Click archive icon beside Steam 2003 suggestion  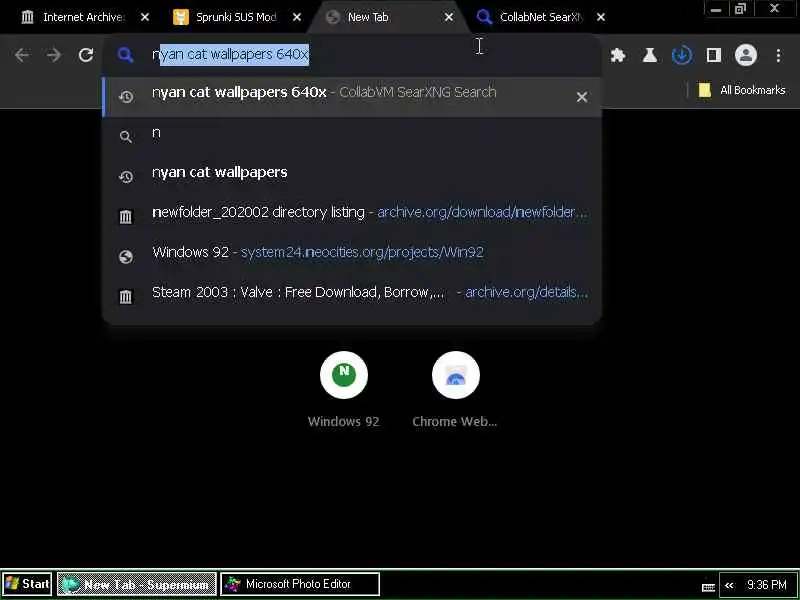(126, 296)
